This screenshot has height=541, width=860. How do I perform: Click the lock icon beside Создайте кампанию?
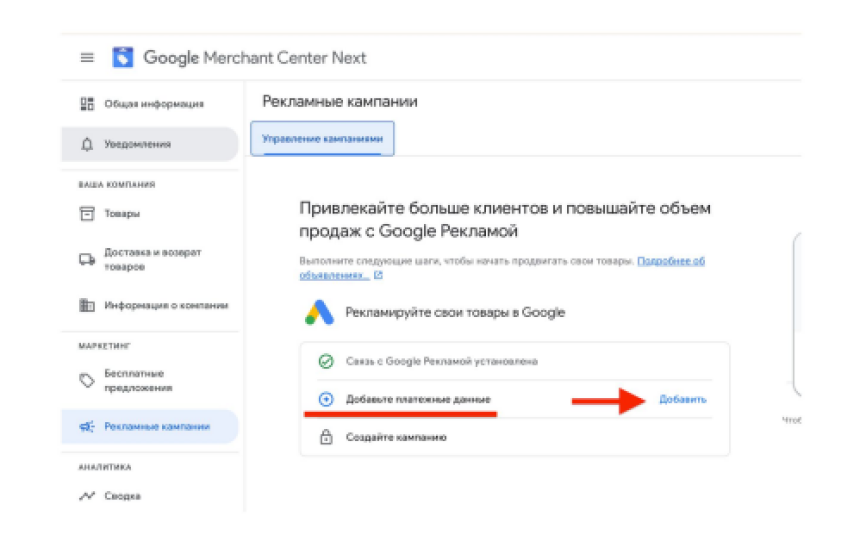(x=326, y=437)
